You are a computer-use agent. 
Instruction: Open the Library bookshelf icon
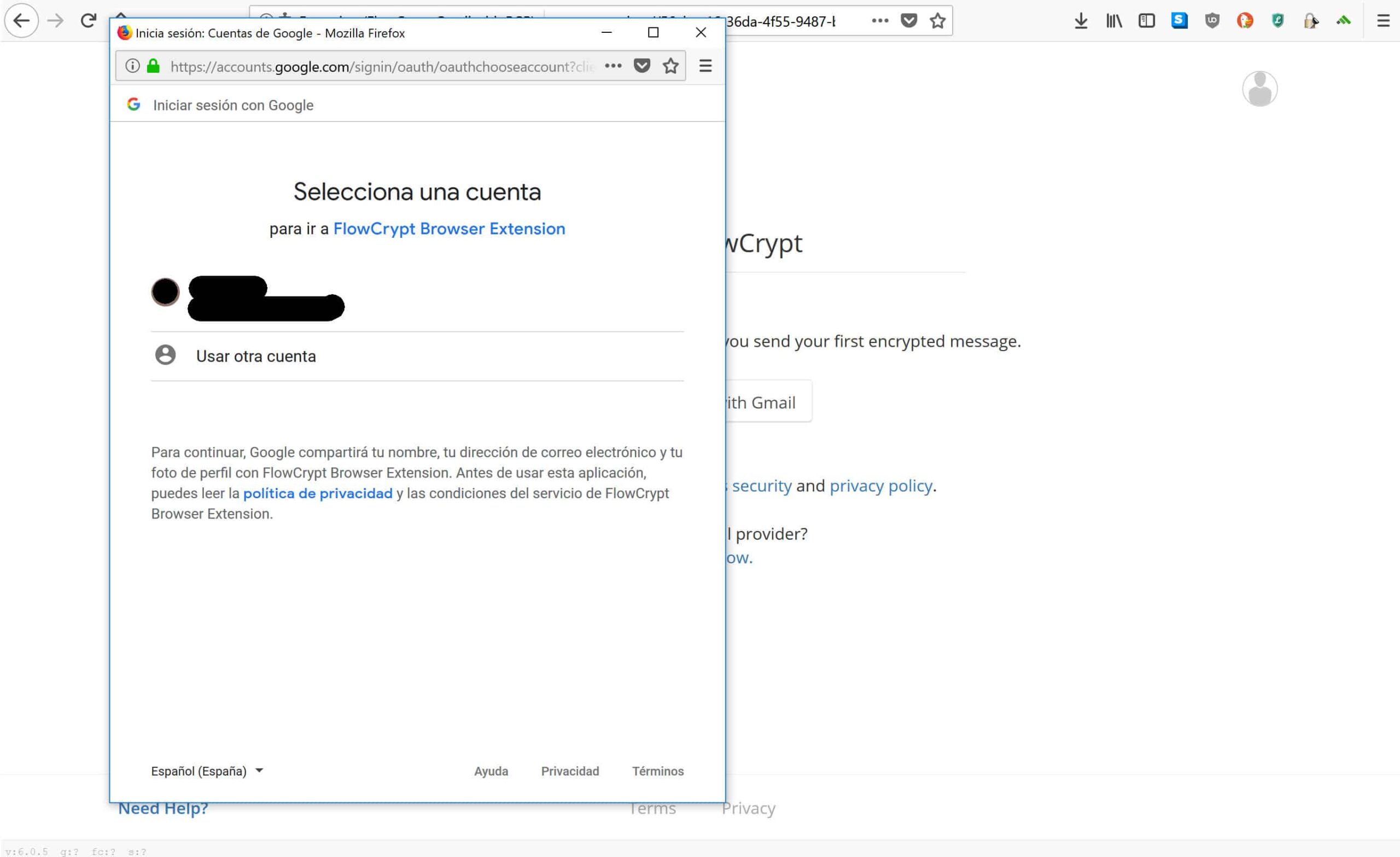coord(1113,21)
